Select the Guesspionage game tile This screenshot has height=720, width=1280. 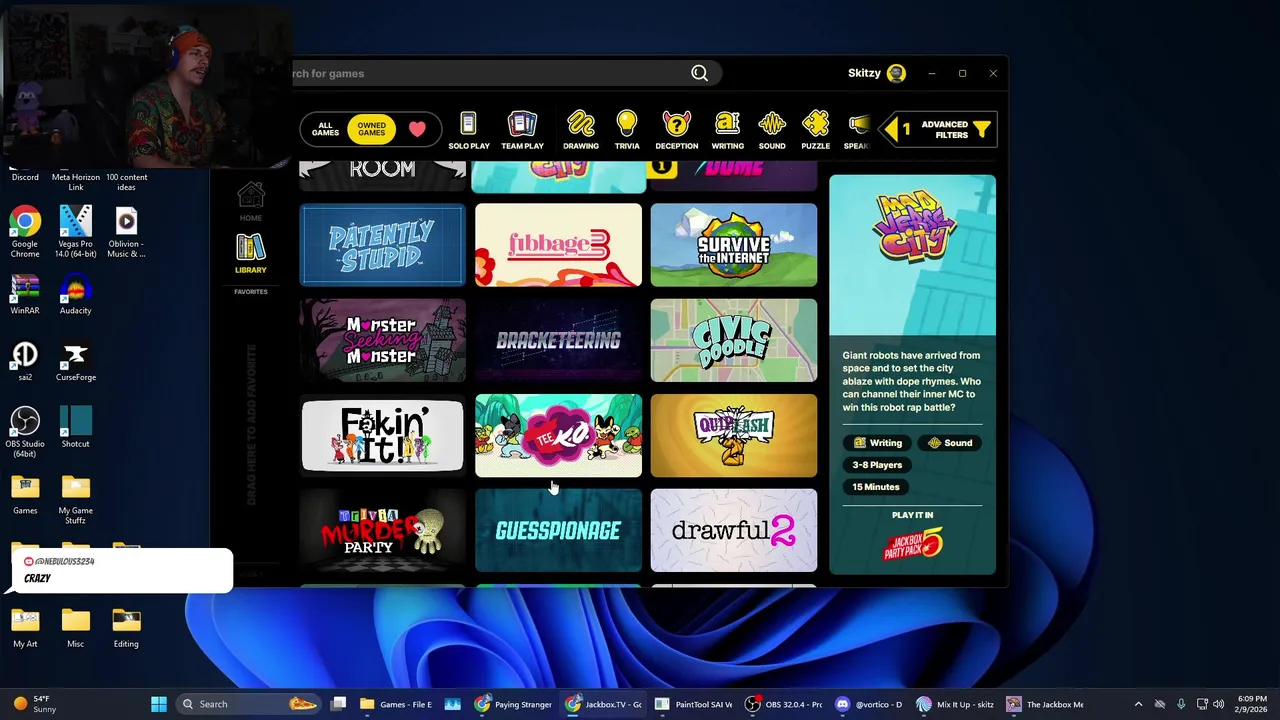click(558, 530)
